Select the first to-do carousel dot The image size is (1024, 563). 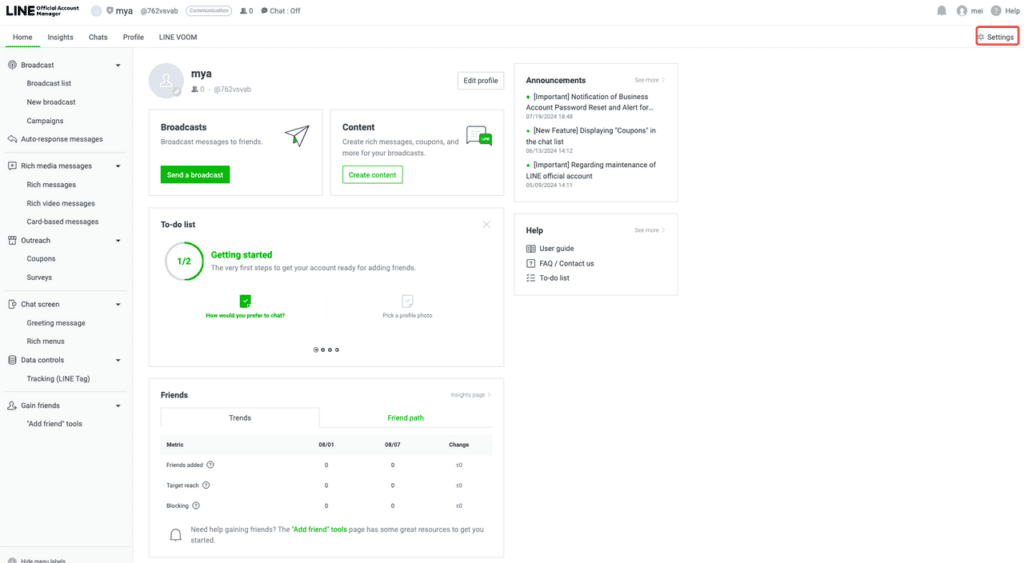(316, 350)
